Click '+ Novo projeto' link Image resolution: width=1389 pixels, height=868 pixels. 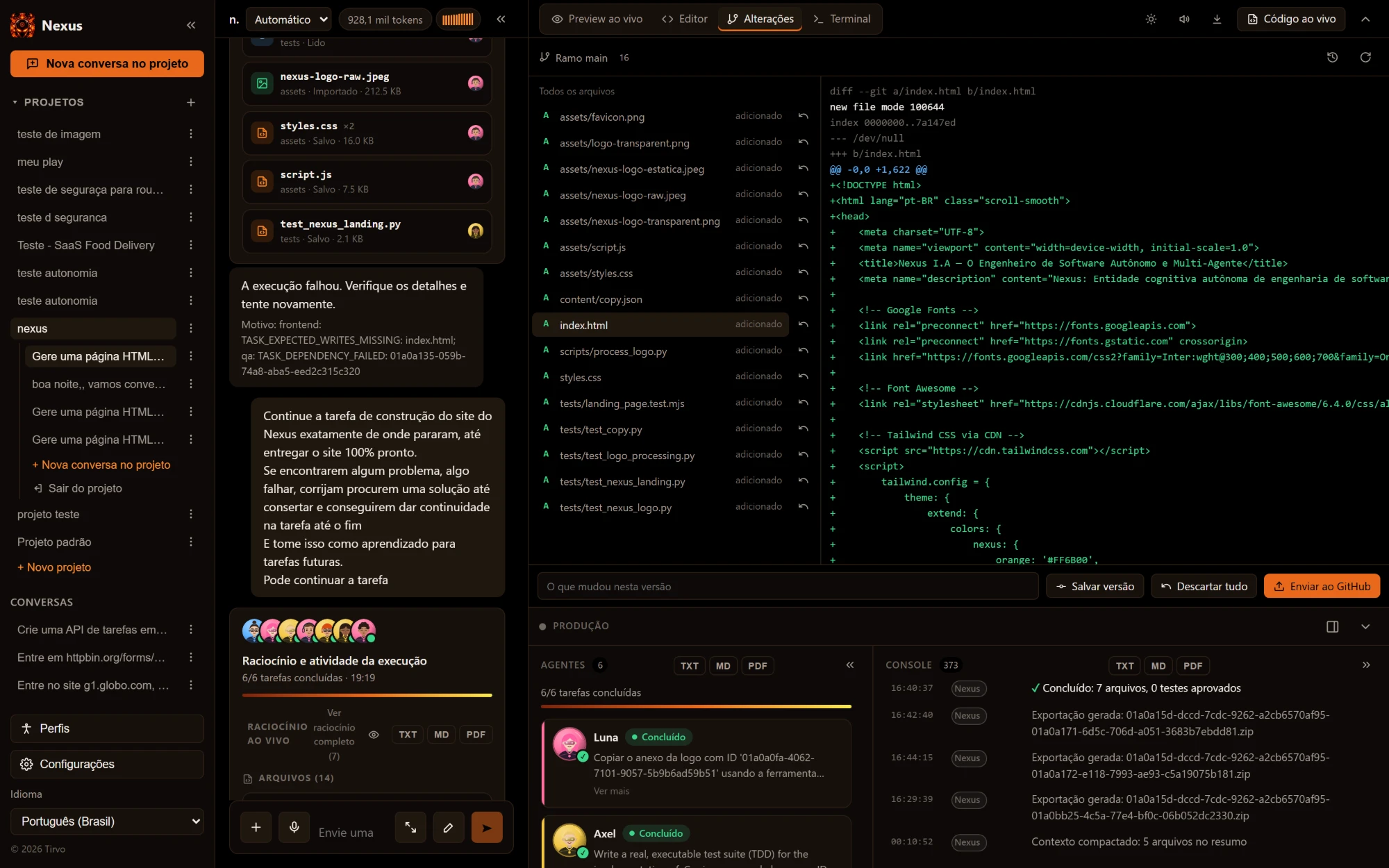[54, 567]
